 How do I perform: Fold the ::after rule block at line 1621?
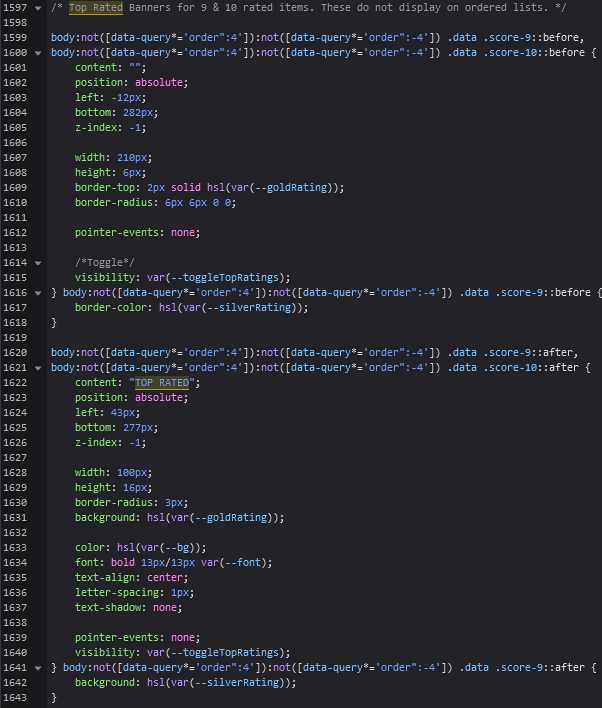(38, 368)
